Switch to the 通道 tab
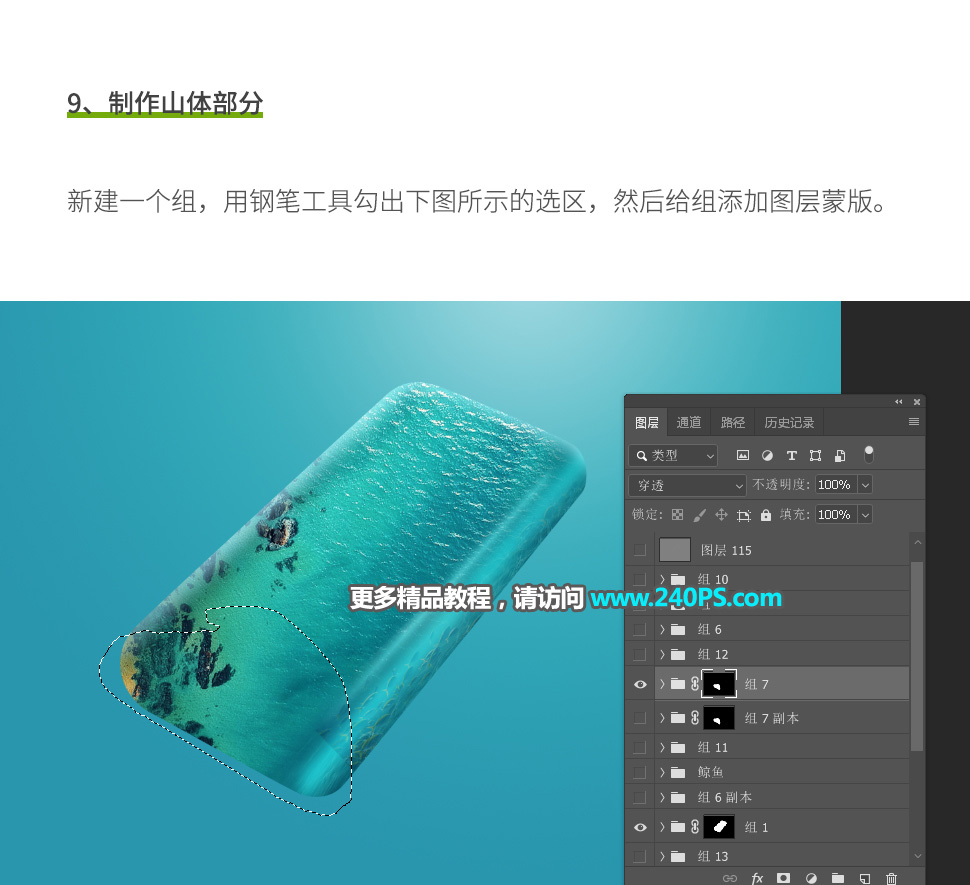Viewport: 970px width, 885px height. [689, 423]
